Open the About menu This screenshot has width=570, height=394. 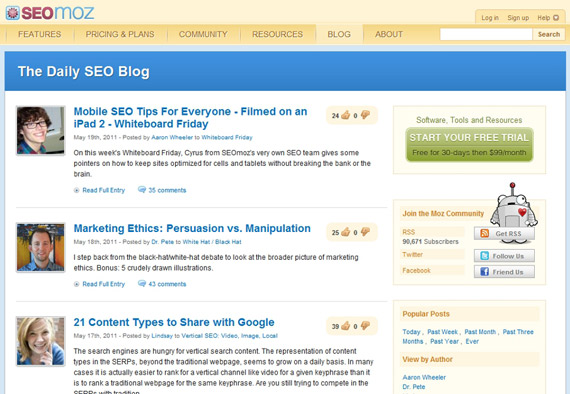click(389, 34)
